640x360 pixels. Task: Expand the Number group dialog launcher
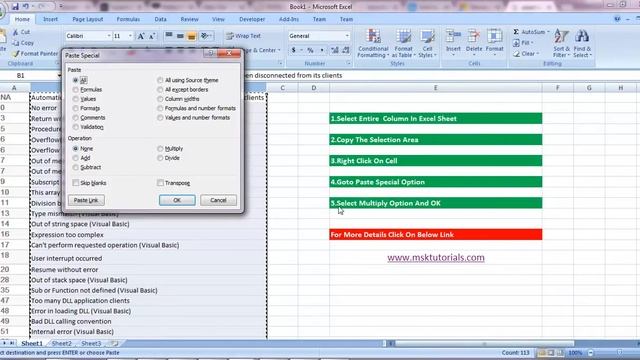(x=349, y=64)
